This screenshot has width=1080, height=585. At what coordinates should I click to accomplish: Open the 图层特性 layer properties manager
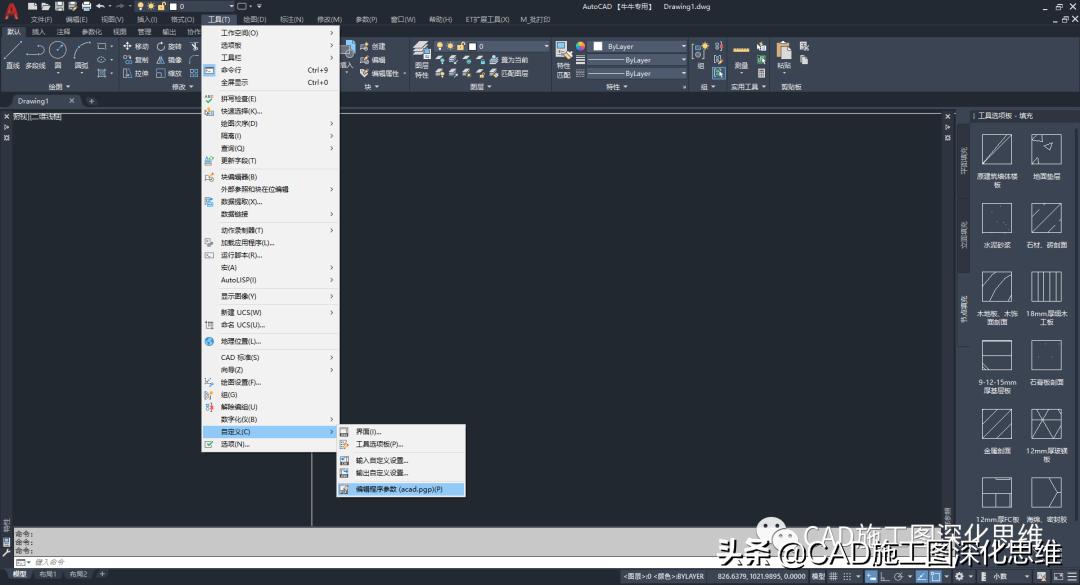[x=422, y=59]
